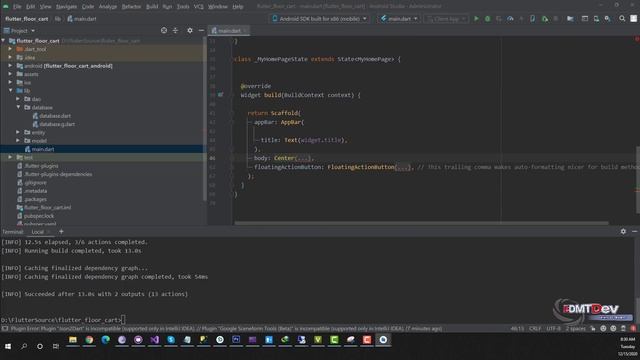Collapse all icon in Project panel header
Screen dimensions: 640x360
point(175,31)
